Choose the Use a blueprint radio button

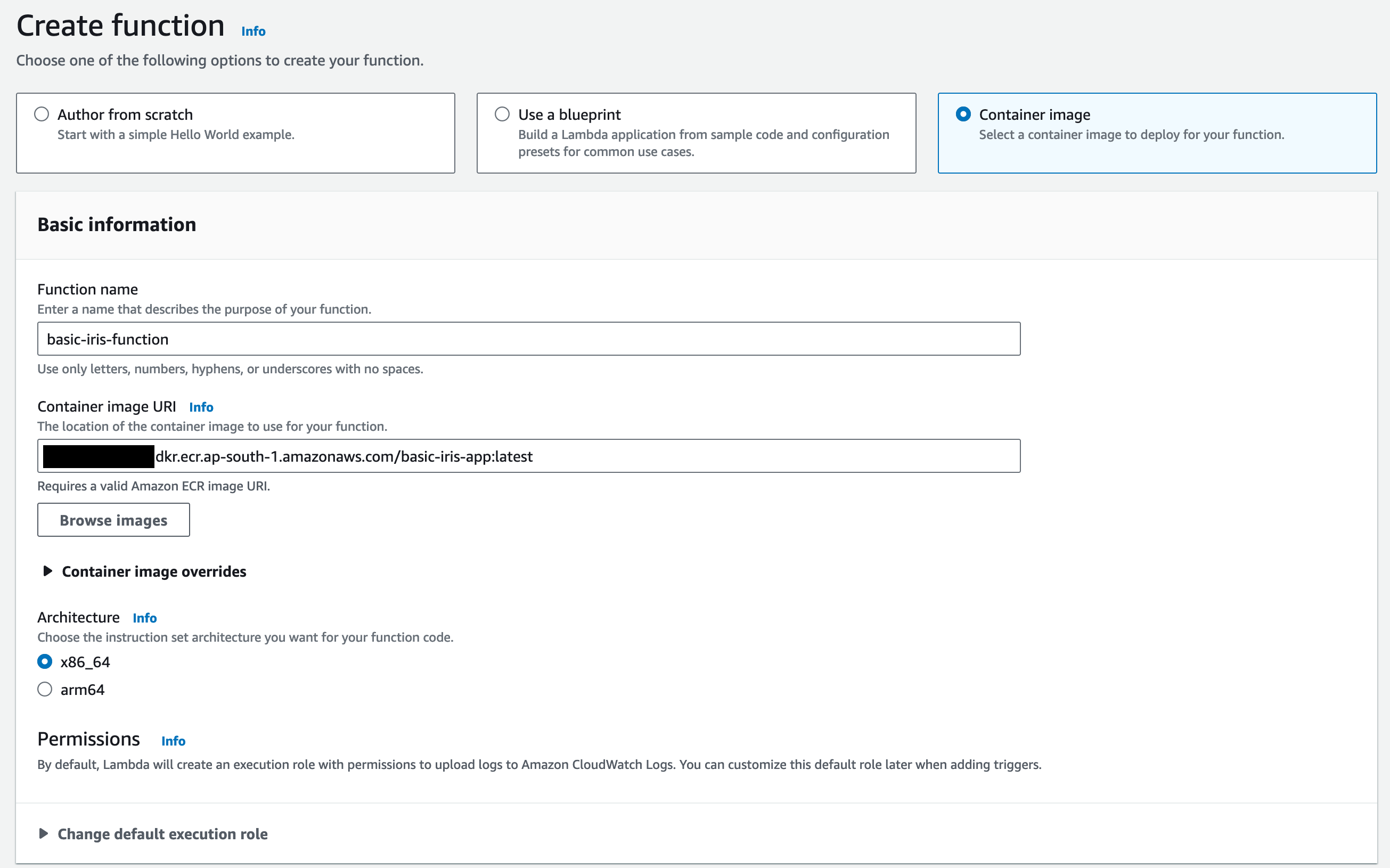(502, 114)
